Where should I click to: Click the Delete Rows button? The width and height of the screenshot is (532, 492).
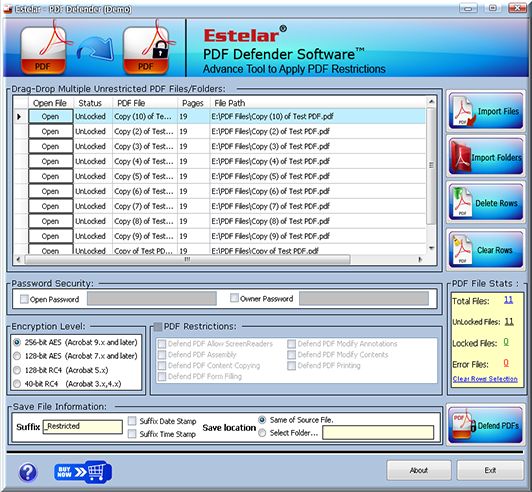click(x=486, y=203)
